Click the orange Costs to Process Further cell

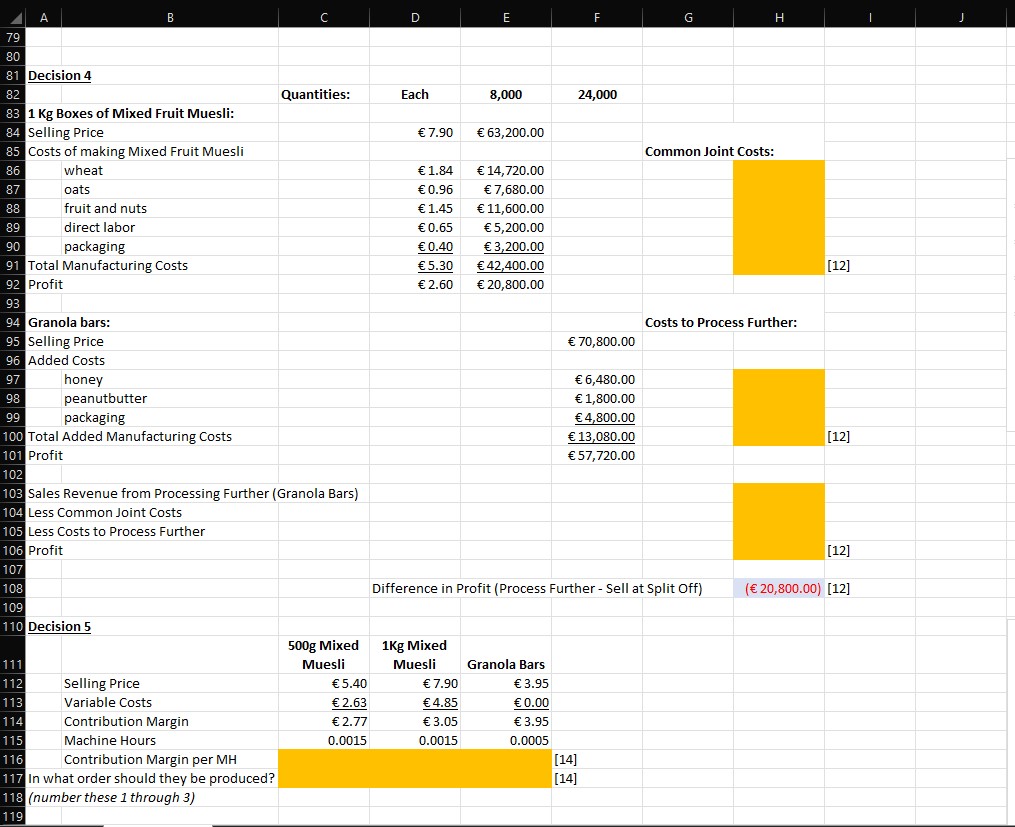pos(779,406)
